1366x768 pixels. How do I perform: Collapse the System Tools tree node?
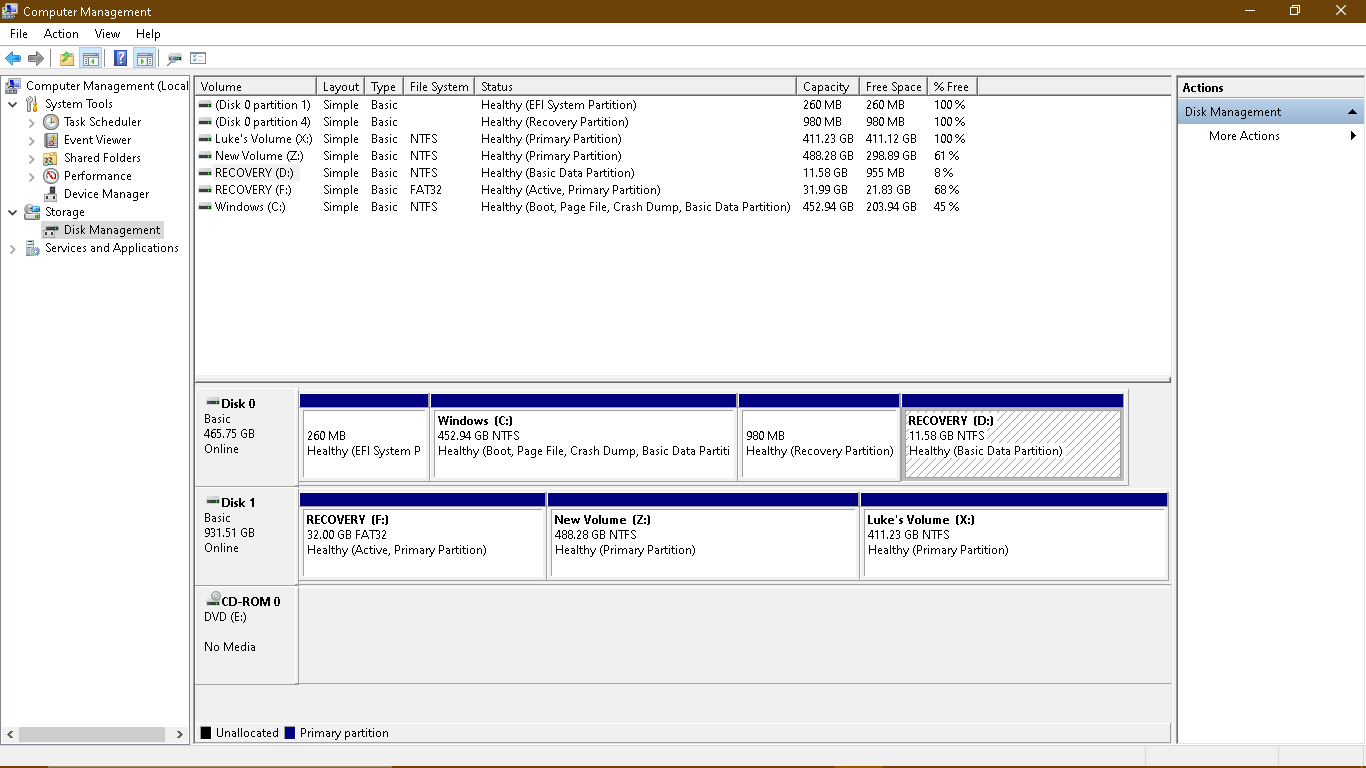[12, 104]
